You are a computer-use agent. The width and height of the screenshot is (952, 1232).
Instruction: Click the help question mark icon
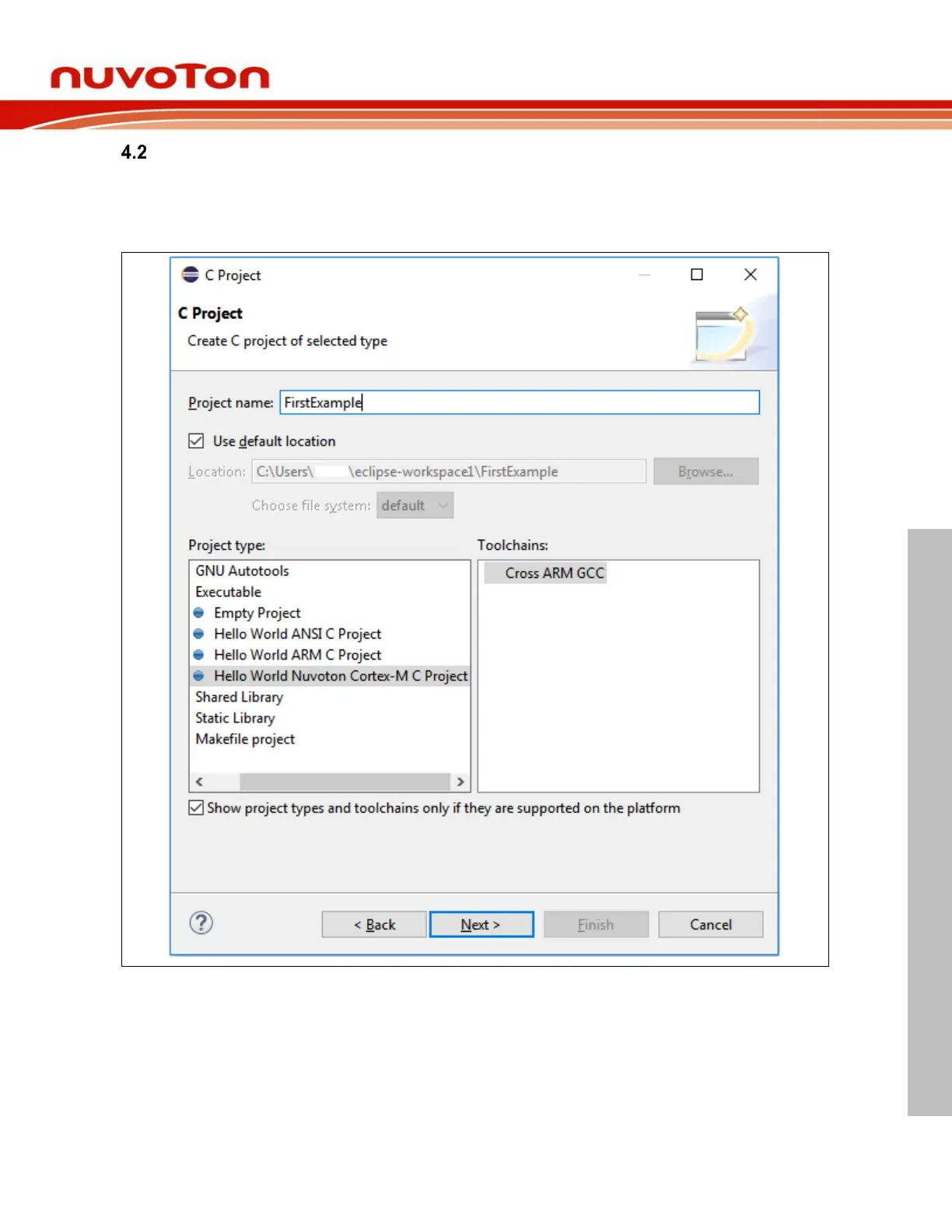click(x=201, y=923)
